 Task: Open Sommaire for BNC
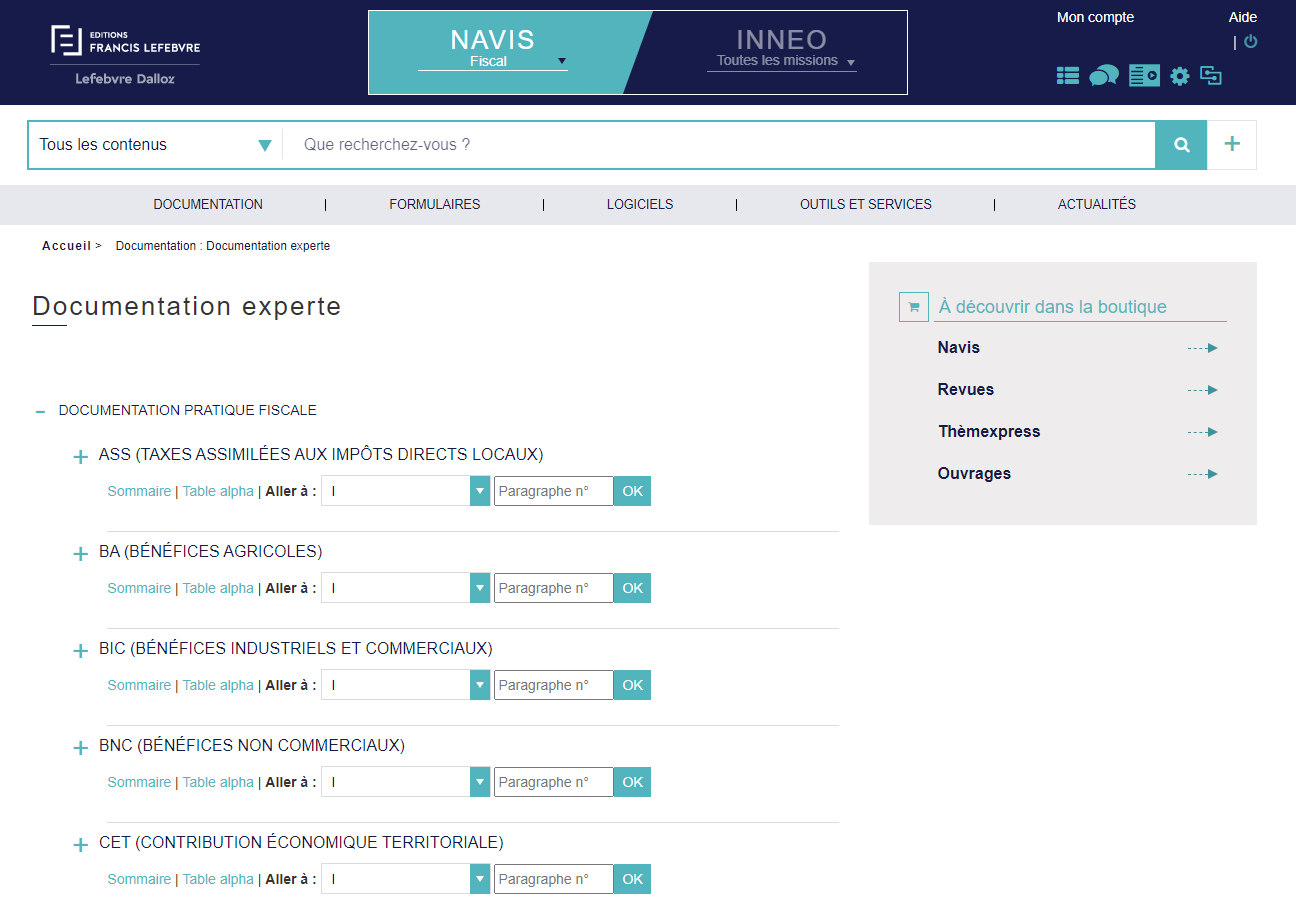point(139,782)
